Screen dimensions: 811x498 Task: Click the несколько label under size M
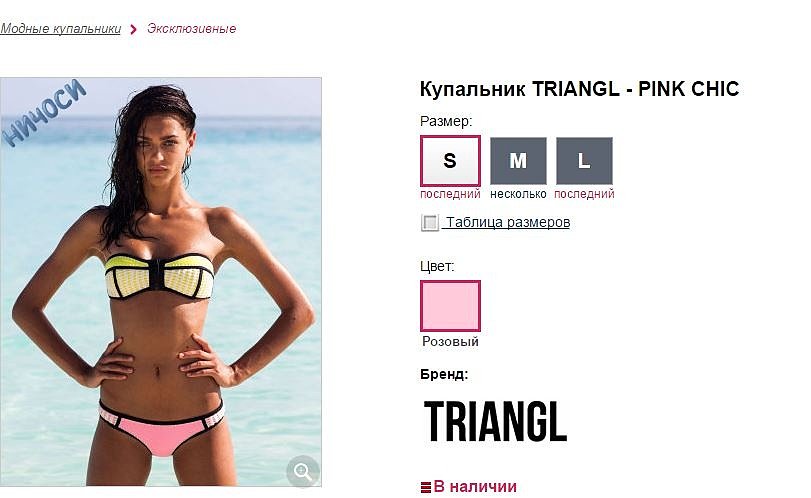[x=518, y=194]
